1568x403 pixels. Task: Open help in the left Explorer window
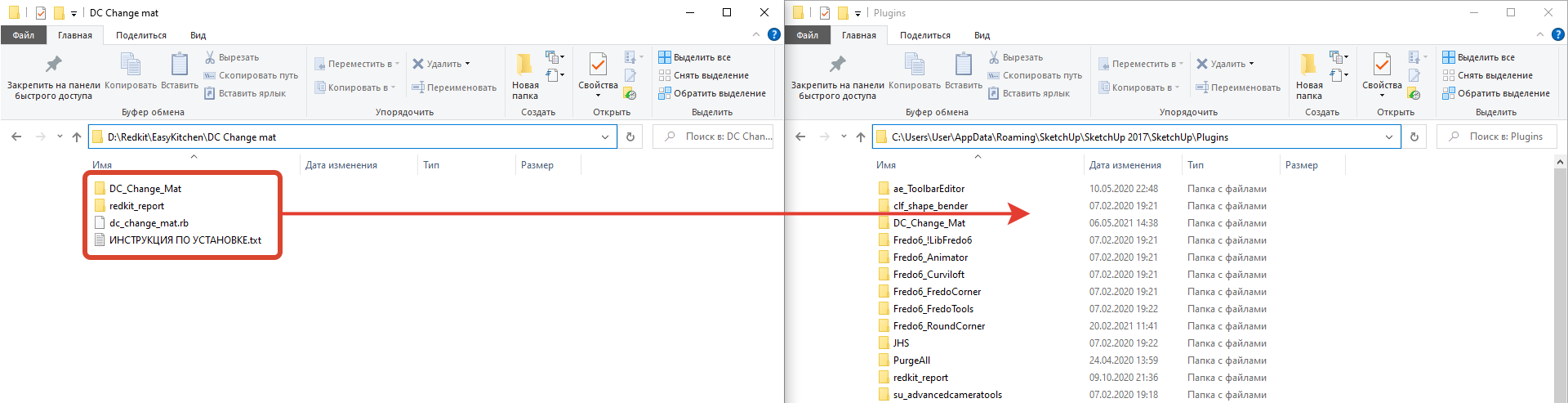(773, 34)
